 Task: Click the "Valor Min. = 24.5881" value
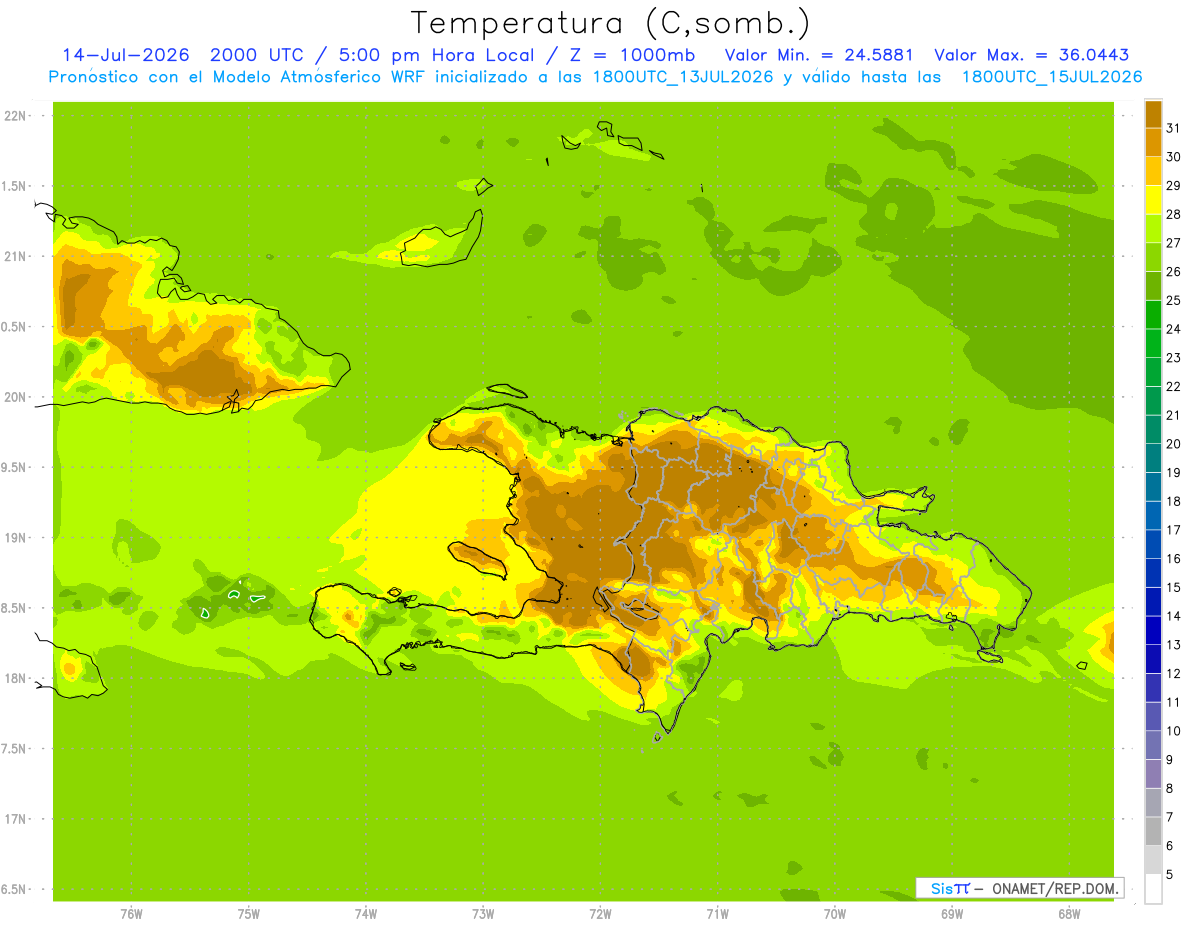[x=820, y=55]
